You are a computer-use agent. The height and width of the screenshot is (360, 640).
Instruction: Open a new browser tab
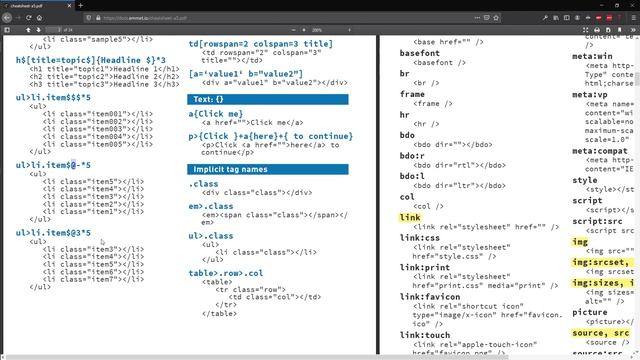[x=80, y=6]
